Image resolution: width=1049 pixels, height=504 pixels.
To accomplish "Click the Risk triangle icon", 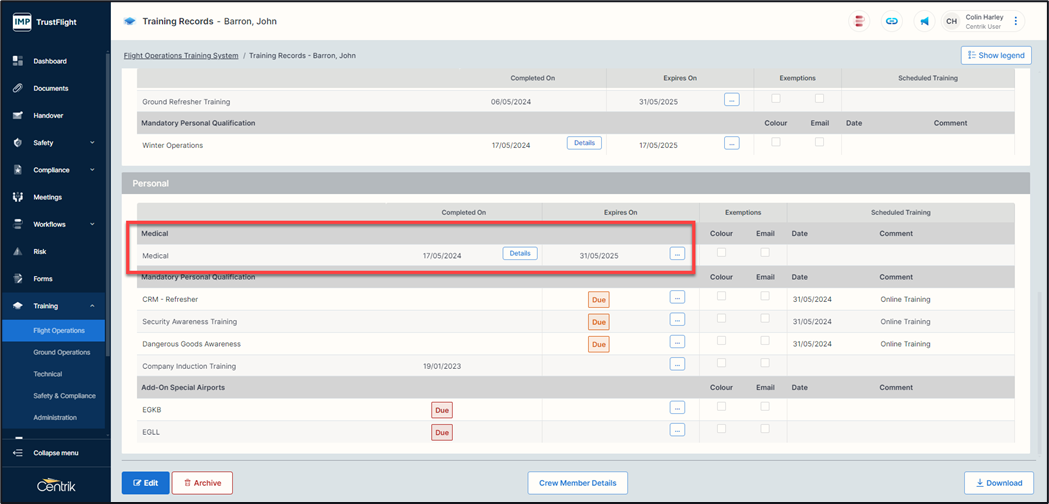I will 18,251.
